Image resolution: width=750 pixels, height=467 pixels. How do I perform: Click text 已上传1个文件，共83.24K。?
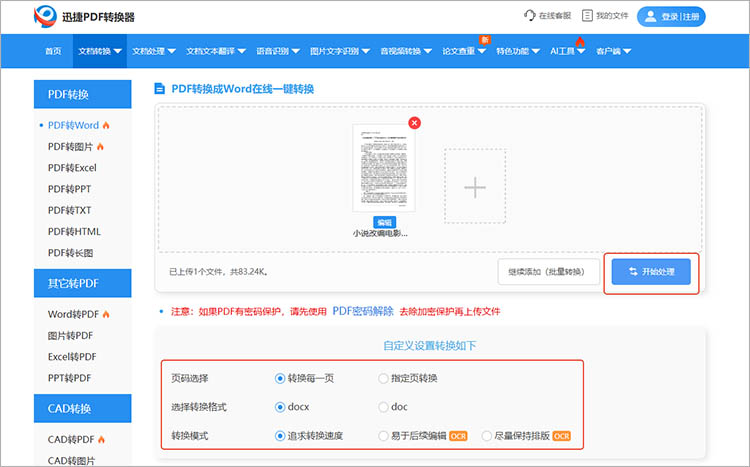[x=219, y=272]
